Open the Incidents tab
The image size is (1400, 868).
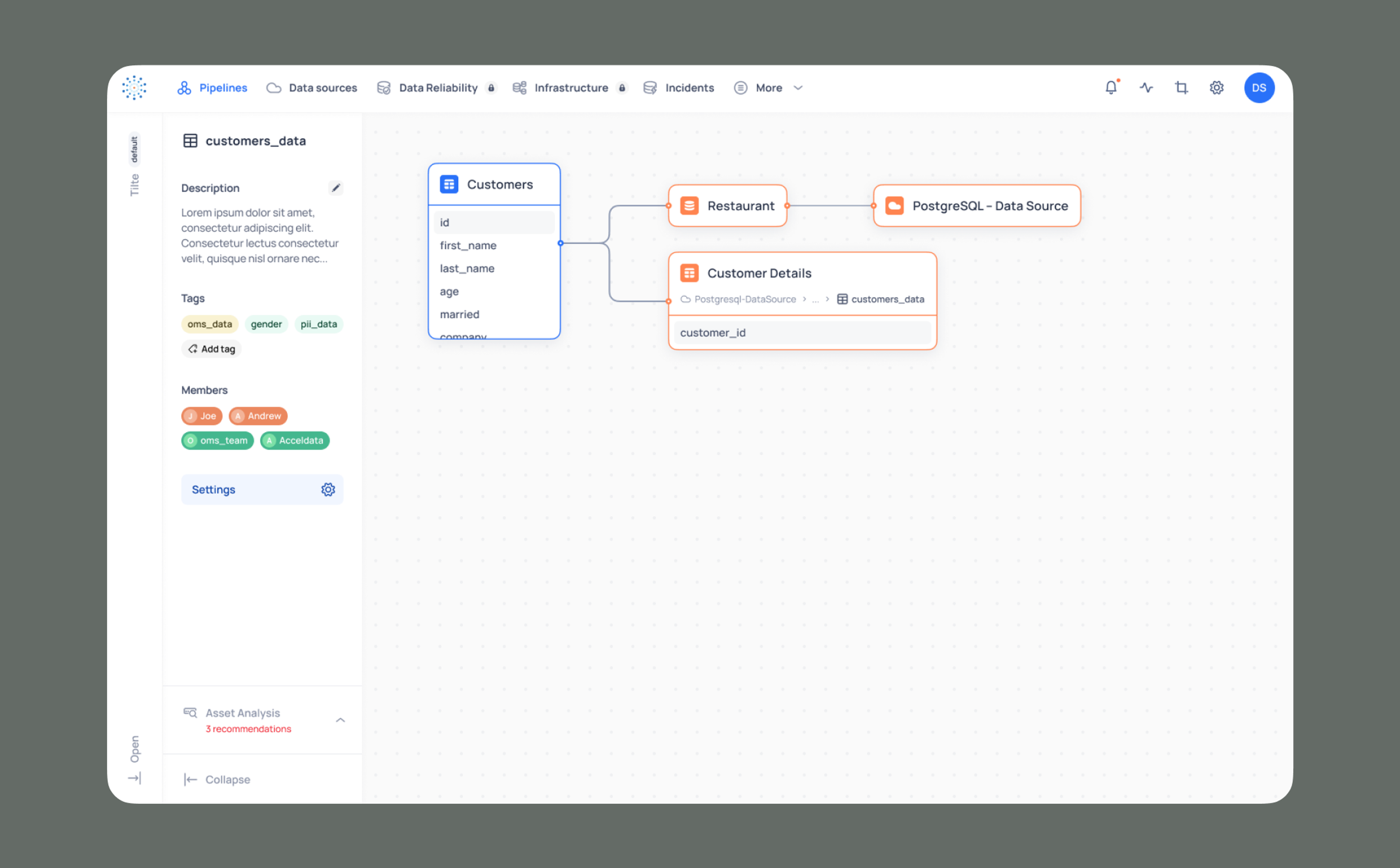[678, 88]
